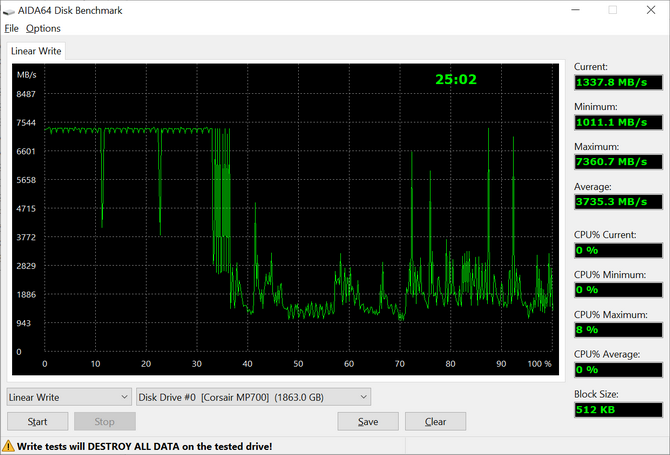Minimize the AIDA64 Disk Benchmark window

(576, 10)
